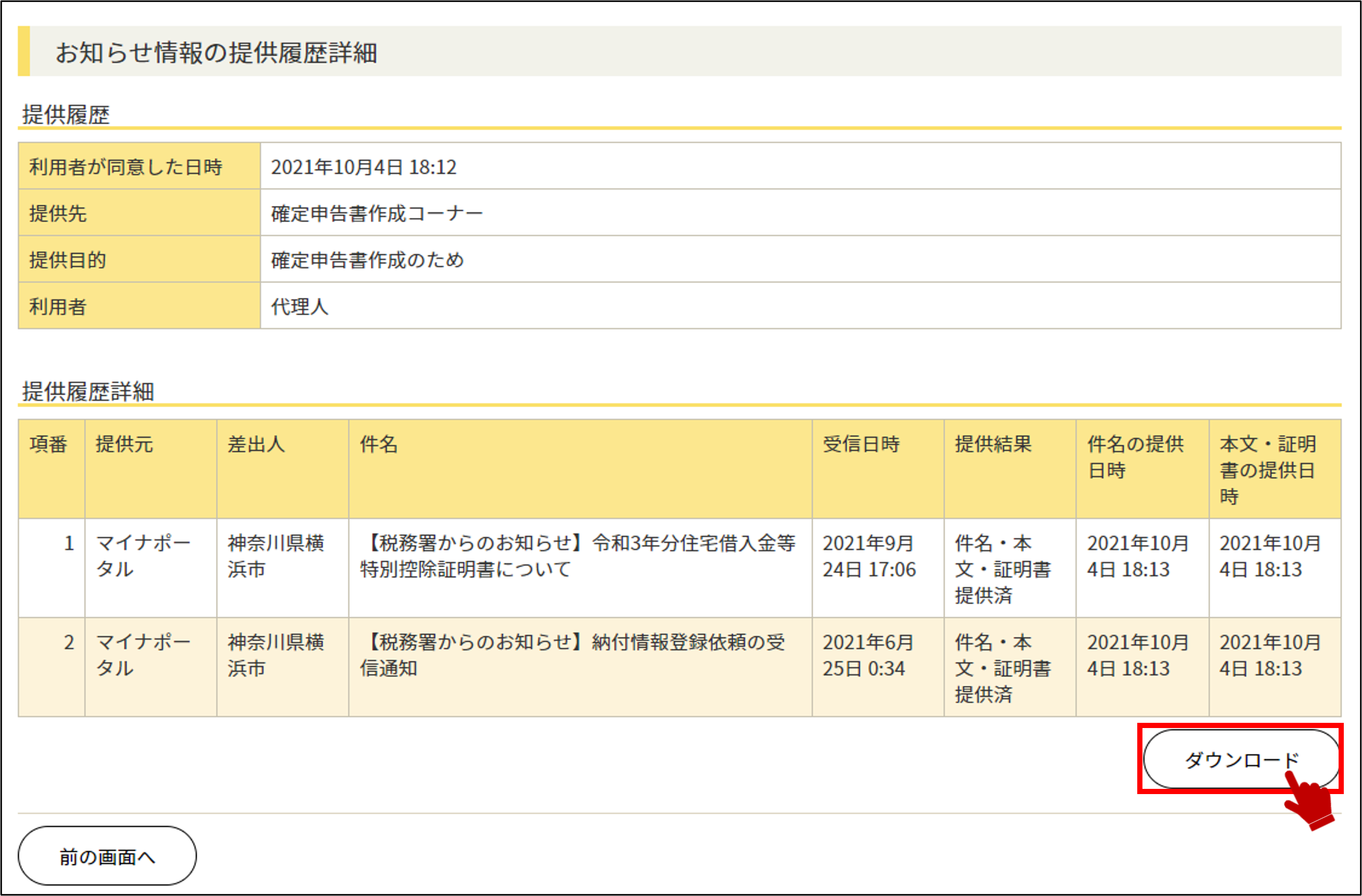The image size is (1362, 896).
Task: Select the 代理人 user value
Action: coord(299,307)
